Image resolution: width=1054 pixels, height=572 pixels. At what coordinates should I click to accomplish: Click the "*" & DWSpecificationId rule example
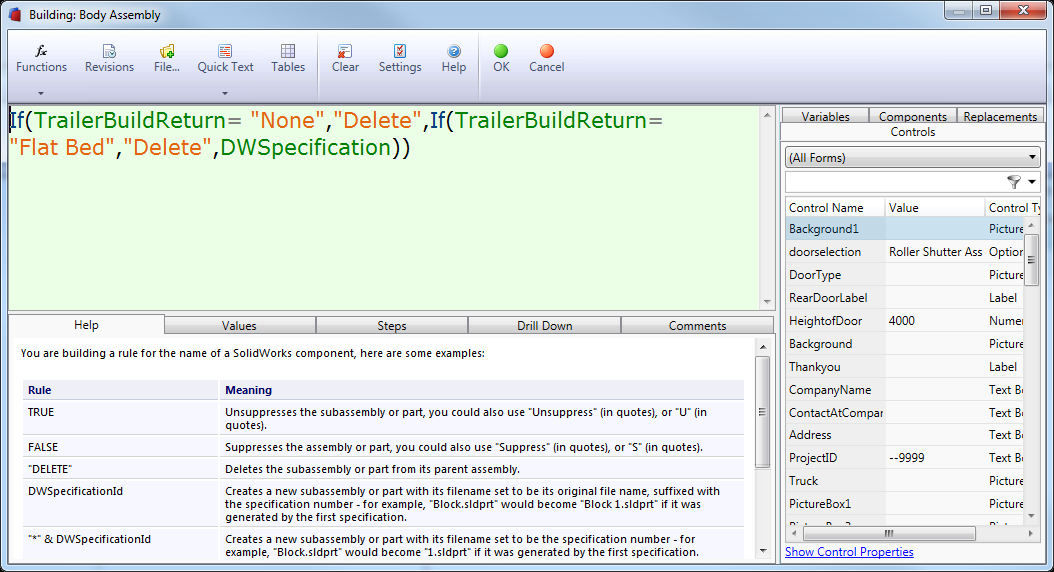click(x=383, y=545)
